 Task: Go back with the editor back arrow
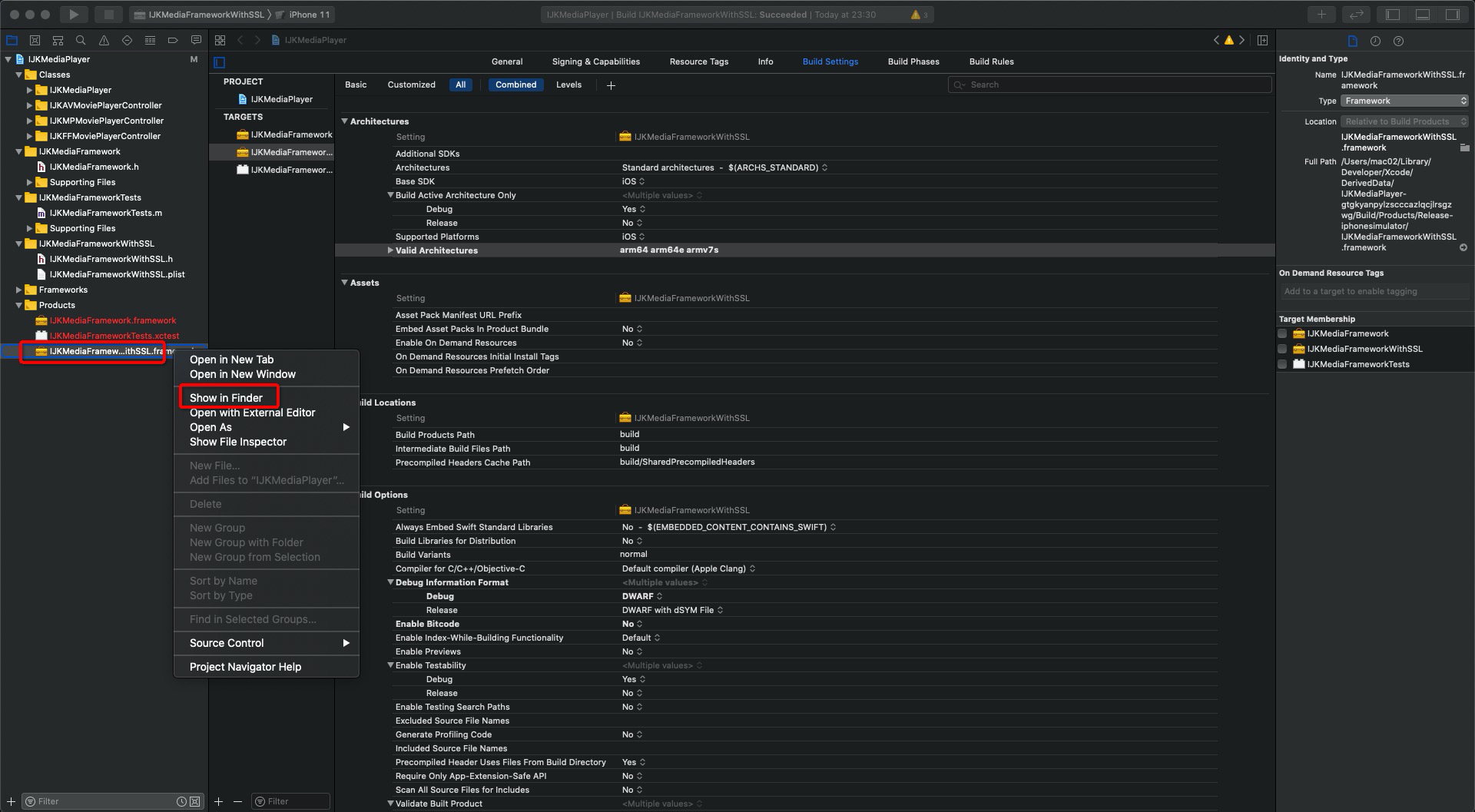240,40
